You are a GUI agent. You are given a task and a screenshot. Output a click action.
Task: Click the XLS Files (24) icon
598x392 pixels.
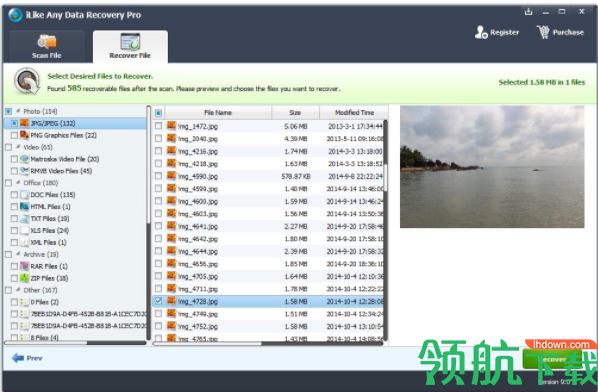pos(24,230)
